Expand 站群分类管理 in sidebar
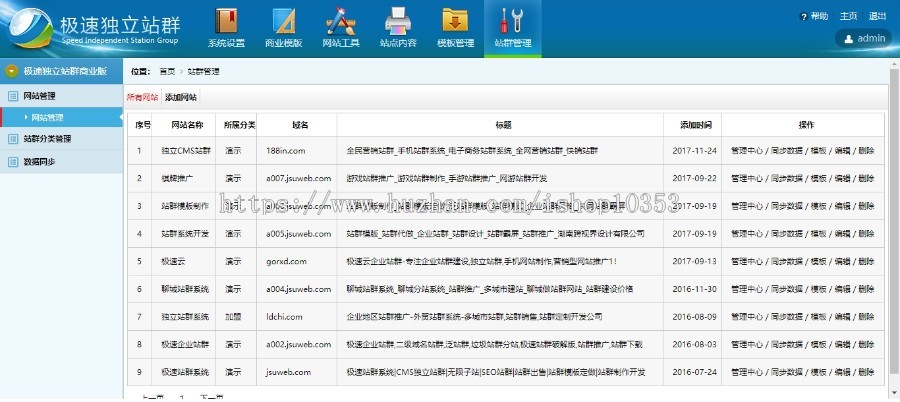 click(x=47, y=139)
